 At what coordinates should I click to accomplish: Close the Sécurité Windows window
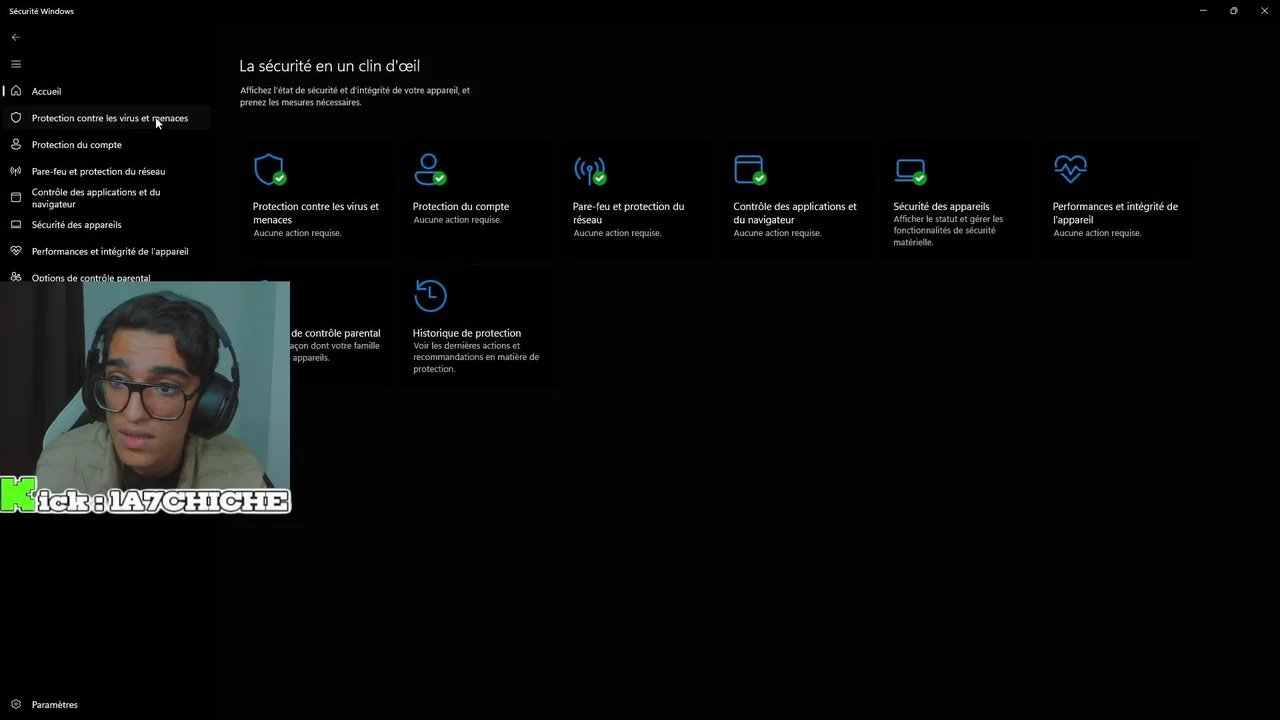(1264, 11)
